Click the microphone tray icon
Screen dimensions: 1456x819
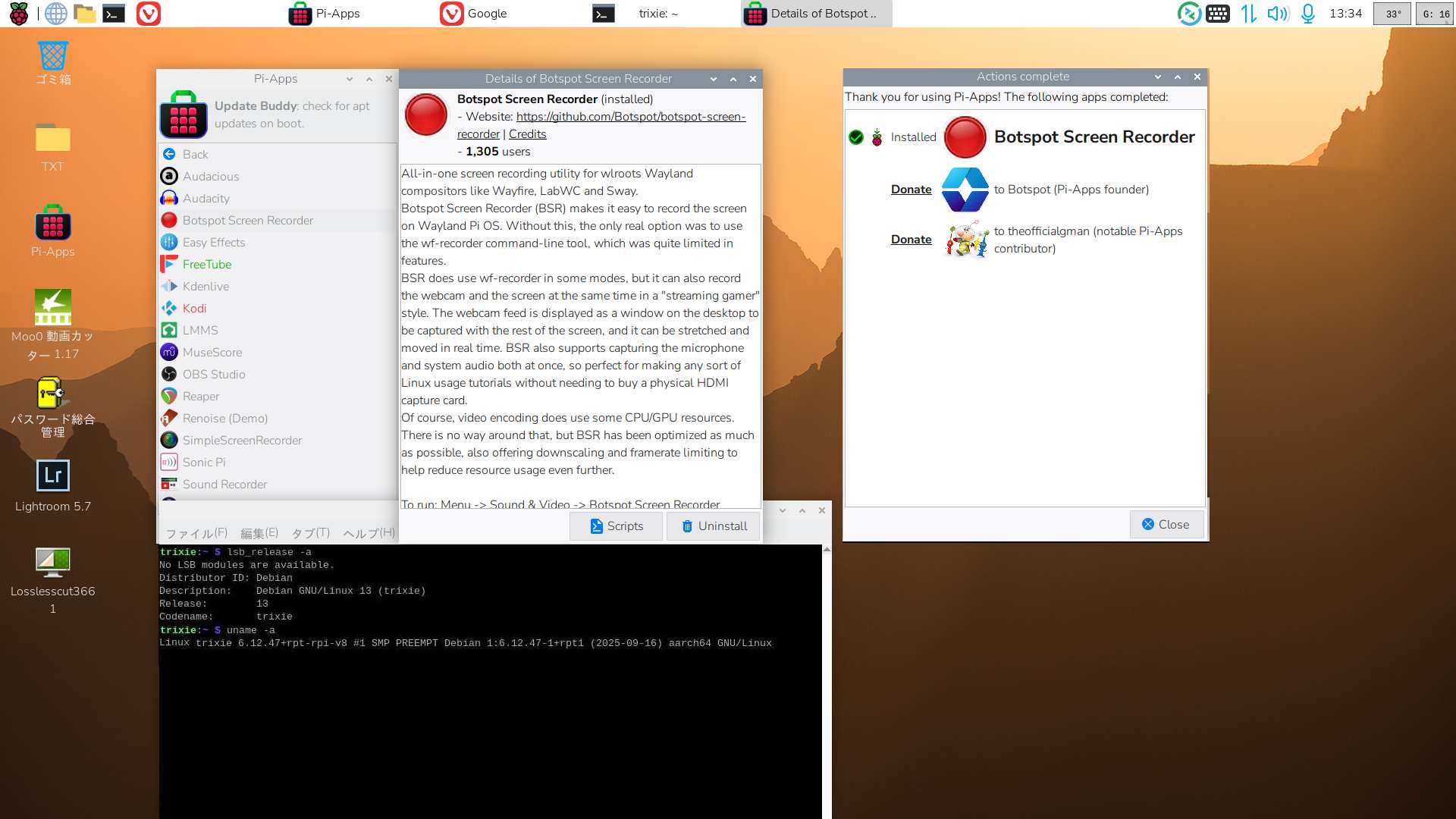pyautogui.click(x=1308, y=14)
